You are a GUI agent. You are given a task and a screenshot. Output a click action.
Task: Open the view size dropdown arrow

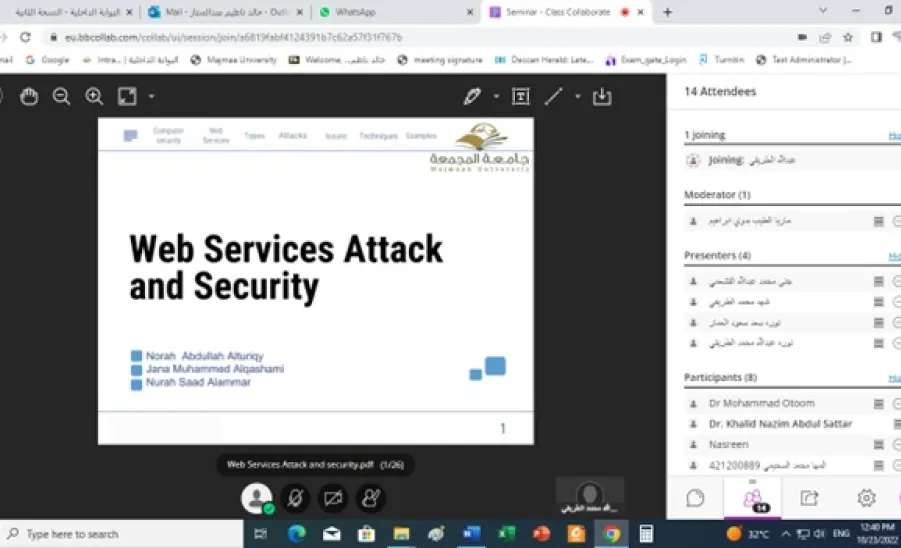click(152, 97)
